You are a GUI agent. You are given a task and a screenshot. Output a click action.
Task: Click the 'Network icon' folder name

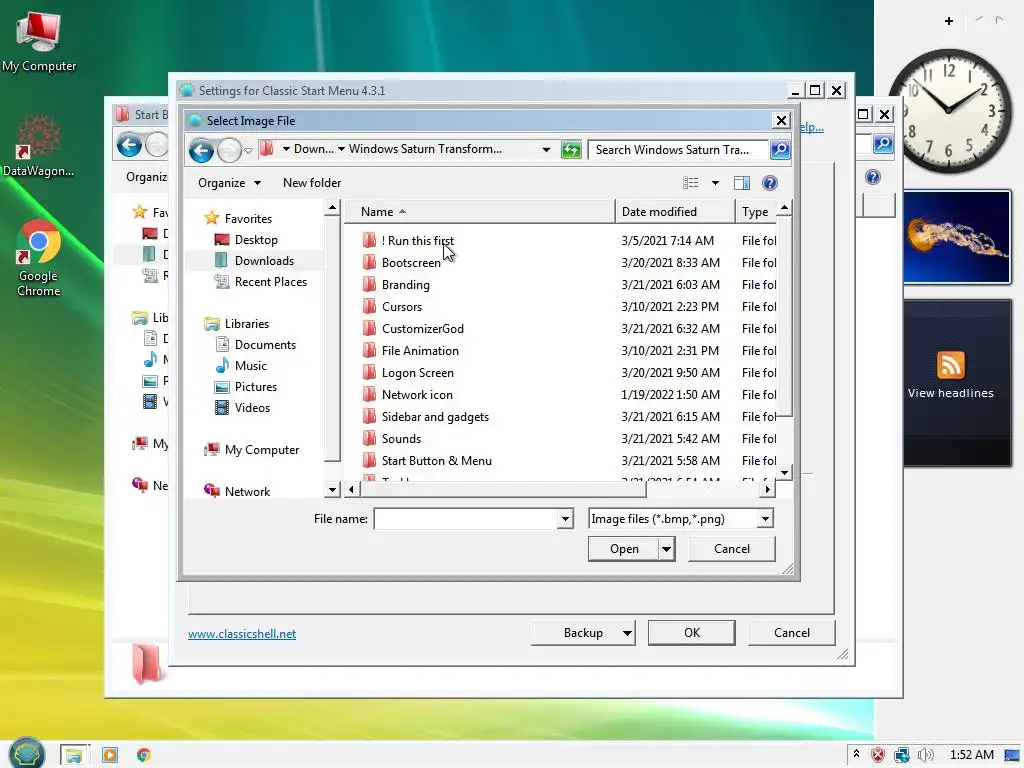[x=417, y=394]
